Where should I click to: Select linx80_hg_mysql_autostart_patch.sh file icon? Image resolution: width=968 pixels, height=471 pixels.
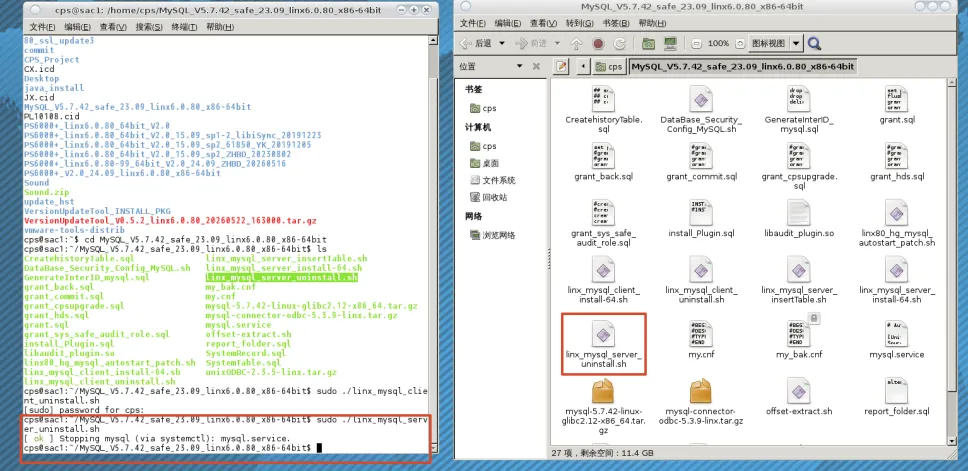tap(896, 212)
